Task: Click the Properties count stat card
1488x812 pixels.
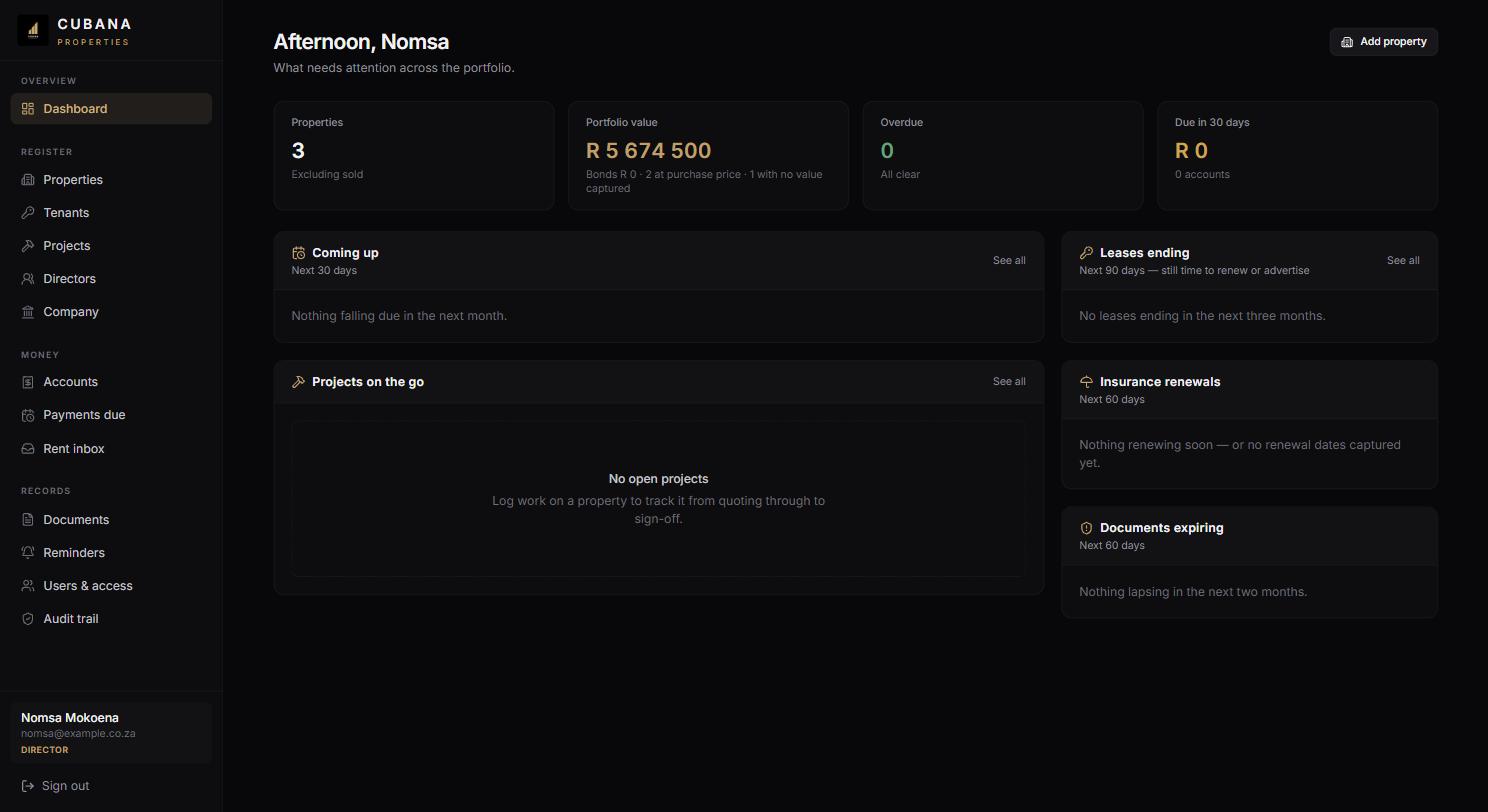Action: pos(414,155)
